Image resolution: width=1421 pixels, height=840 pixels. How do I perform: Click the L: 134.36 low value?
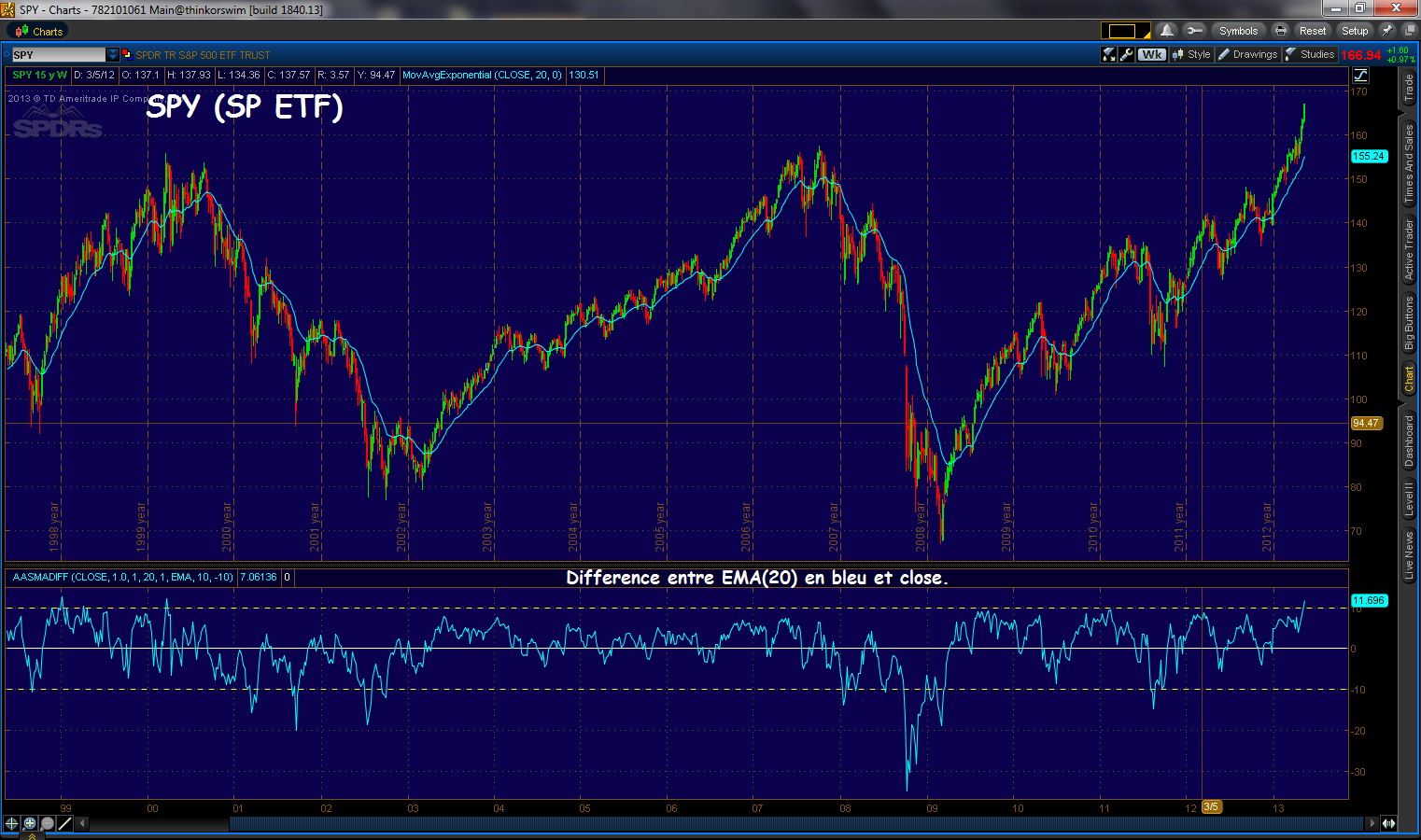pos(239,75)
